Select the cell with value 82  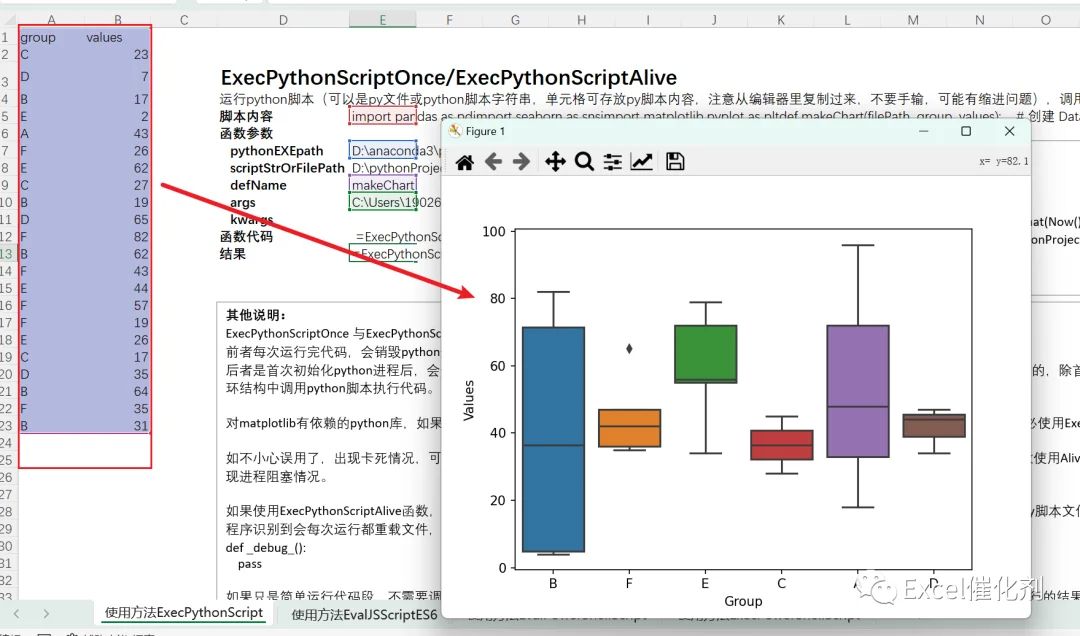(x=118, y=237)
